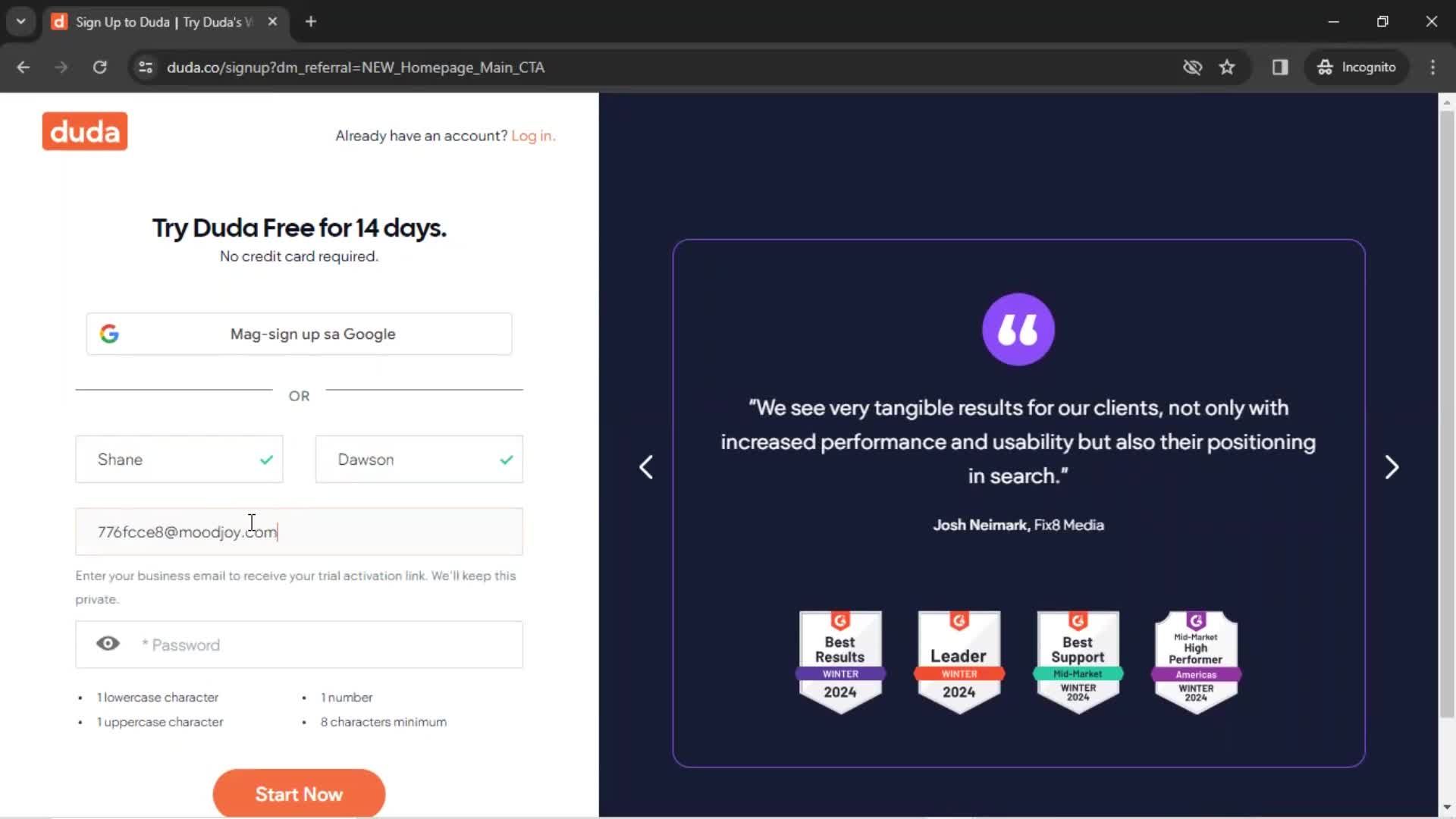Click the '8 characters minimum' requirement
This screenshot has height=819, width=1456.
click(384, 722)
